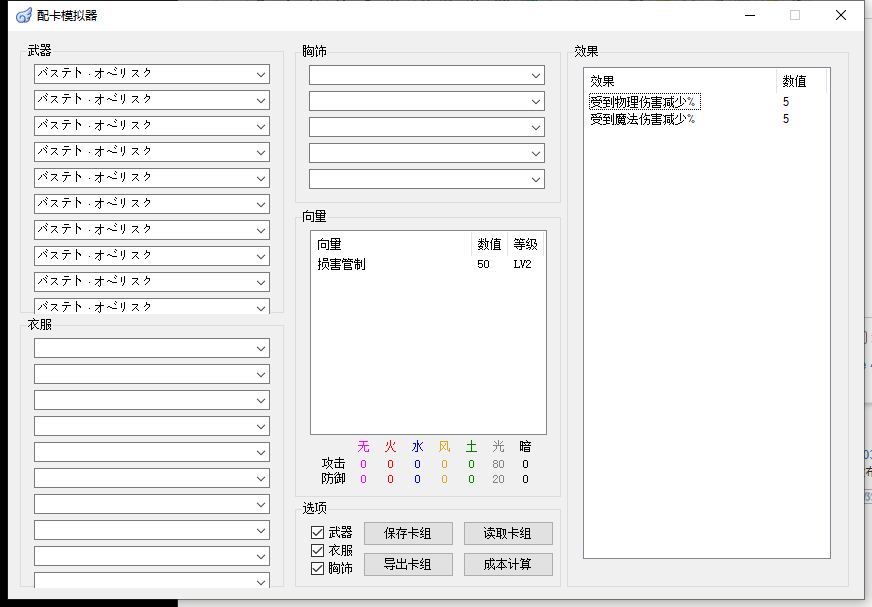Viewport: 872px width, 607px height.
Task: Select the 受到魔法伤害减少% effect row
Action: click(x=642, y=119)
